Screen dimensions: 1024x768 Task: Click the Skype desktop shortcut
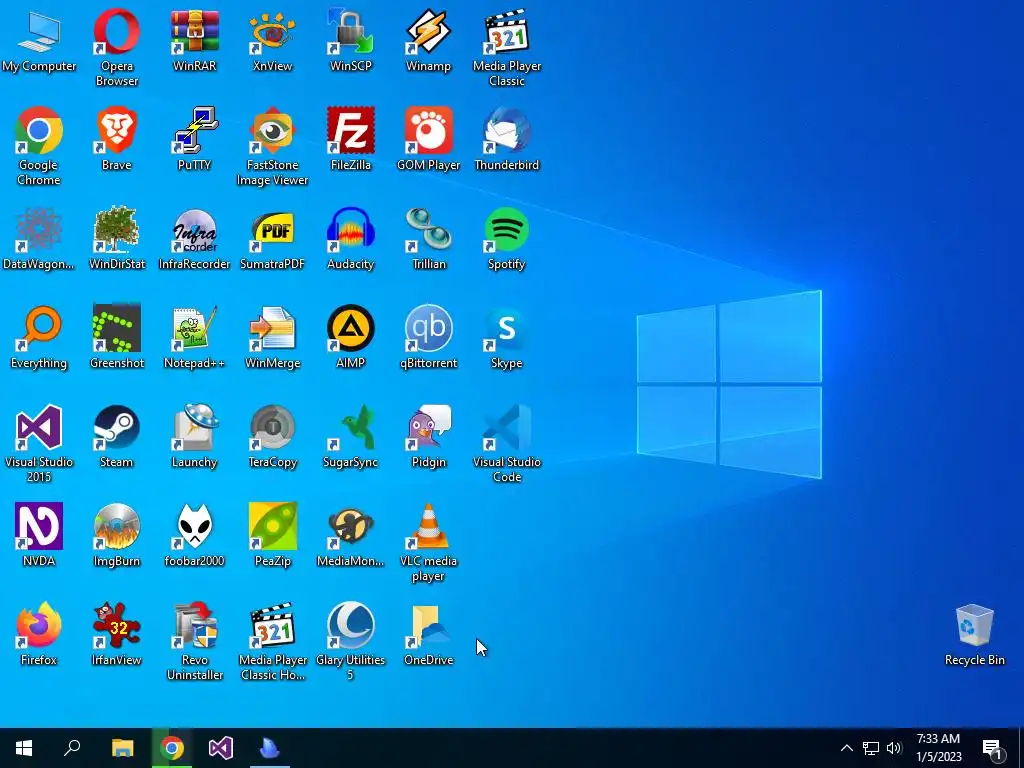pyautogui.click(x=507, y=338)
